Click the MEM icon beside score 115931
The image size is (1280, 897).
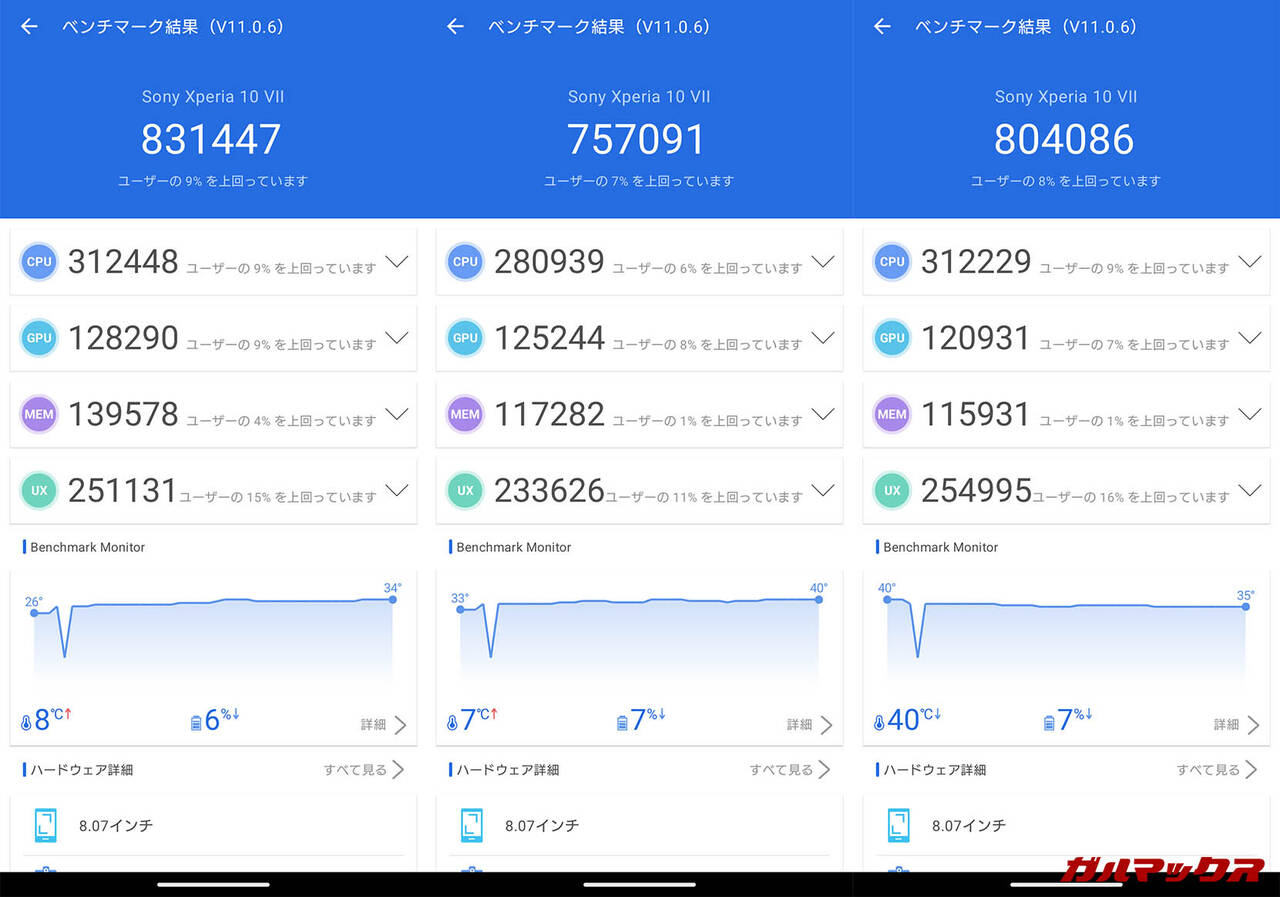tap(892, 414)
